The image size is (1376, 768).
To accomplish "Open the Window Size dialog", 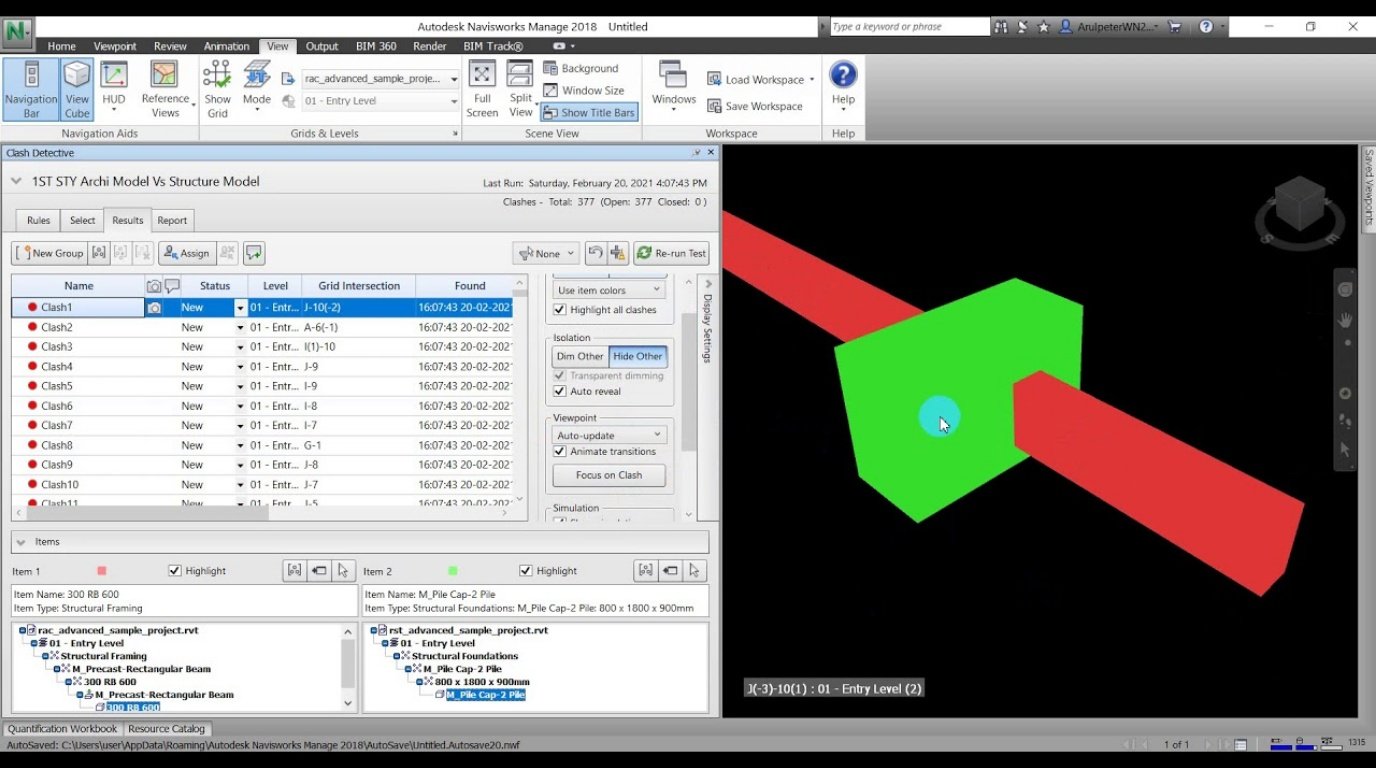I will [x=584, y=90].
